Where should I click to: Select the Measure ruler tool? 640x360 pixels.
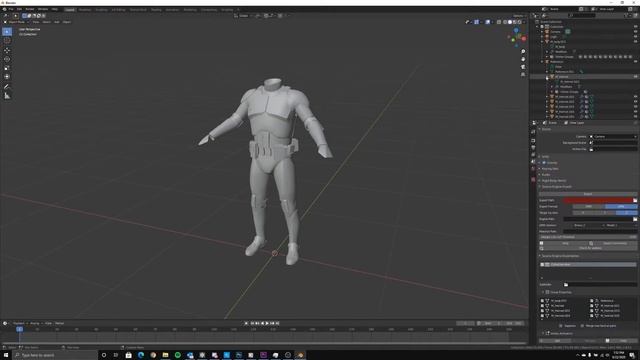point(7,96)
